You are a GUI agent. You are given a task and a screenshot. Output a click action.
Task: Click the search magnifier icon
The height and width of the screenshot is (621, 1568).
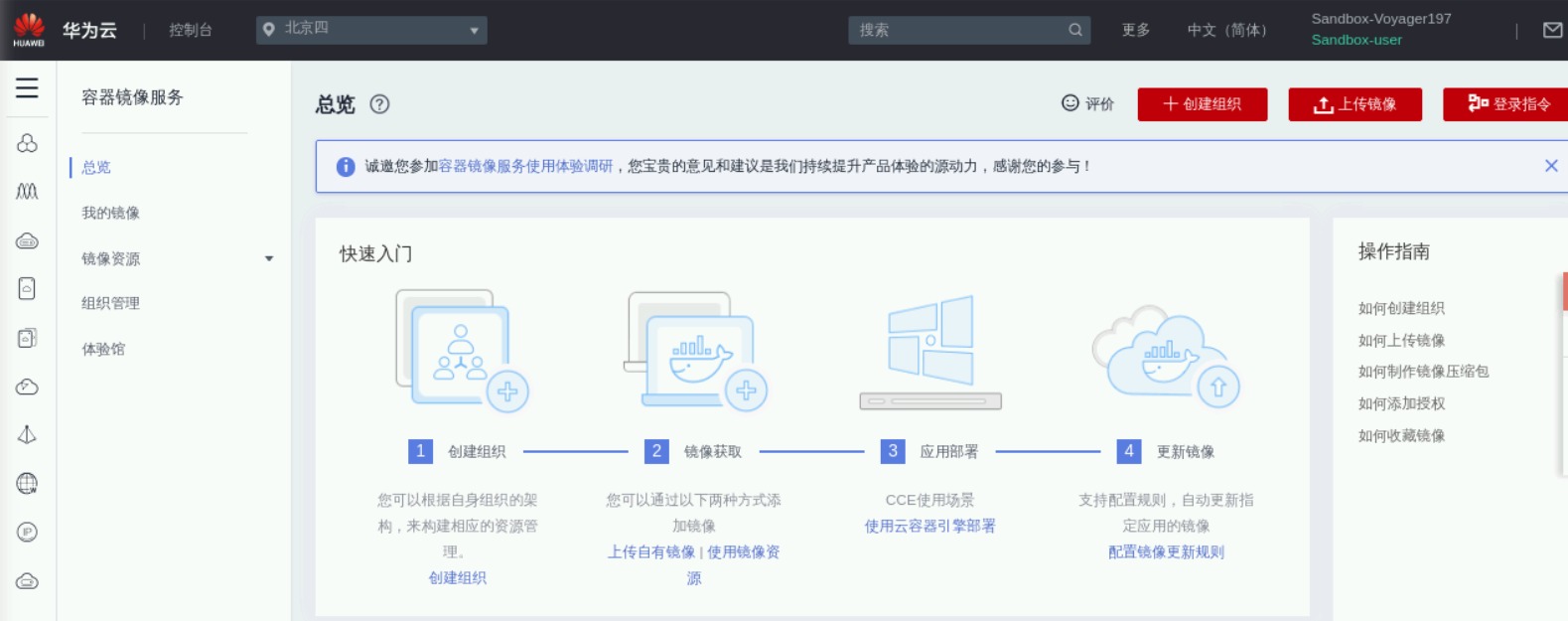click(x=1074, y=30)
